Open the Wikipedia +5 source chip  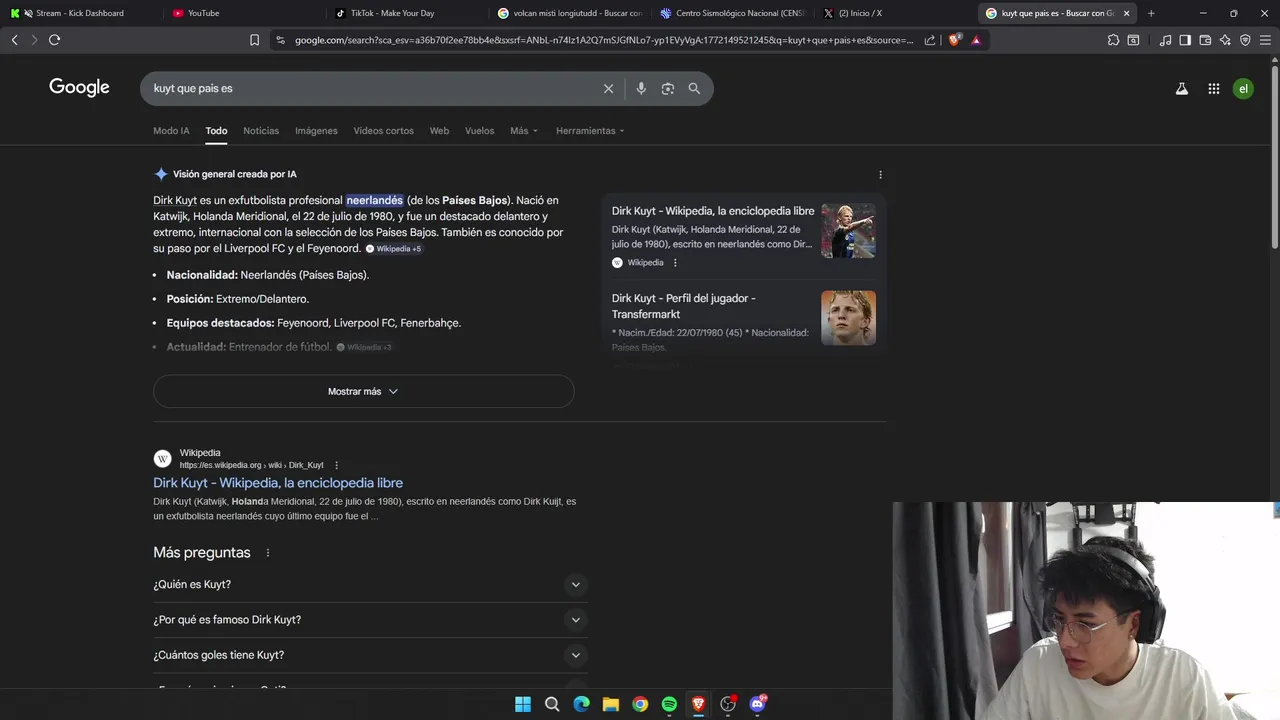click(393, 249)
